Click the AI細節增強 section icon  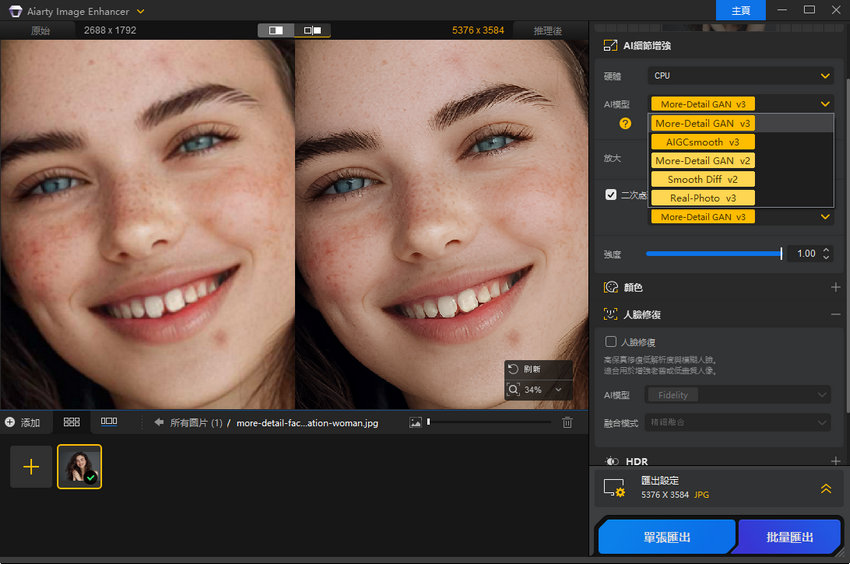(610, 46)
